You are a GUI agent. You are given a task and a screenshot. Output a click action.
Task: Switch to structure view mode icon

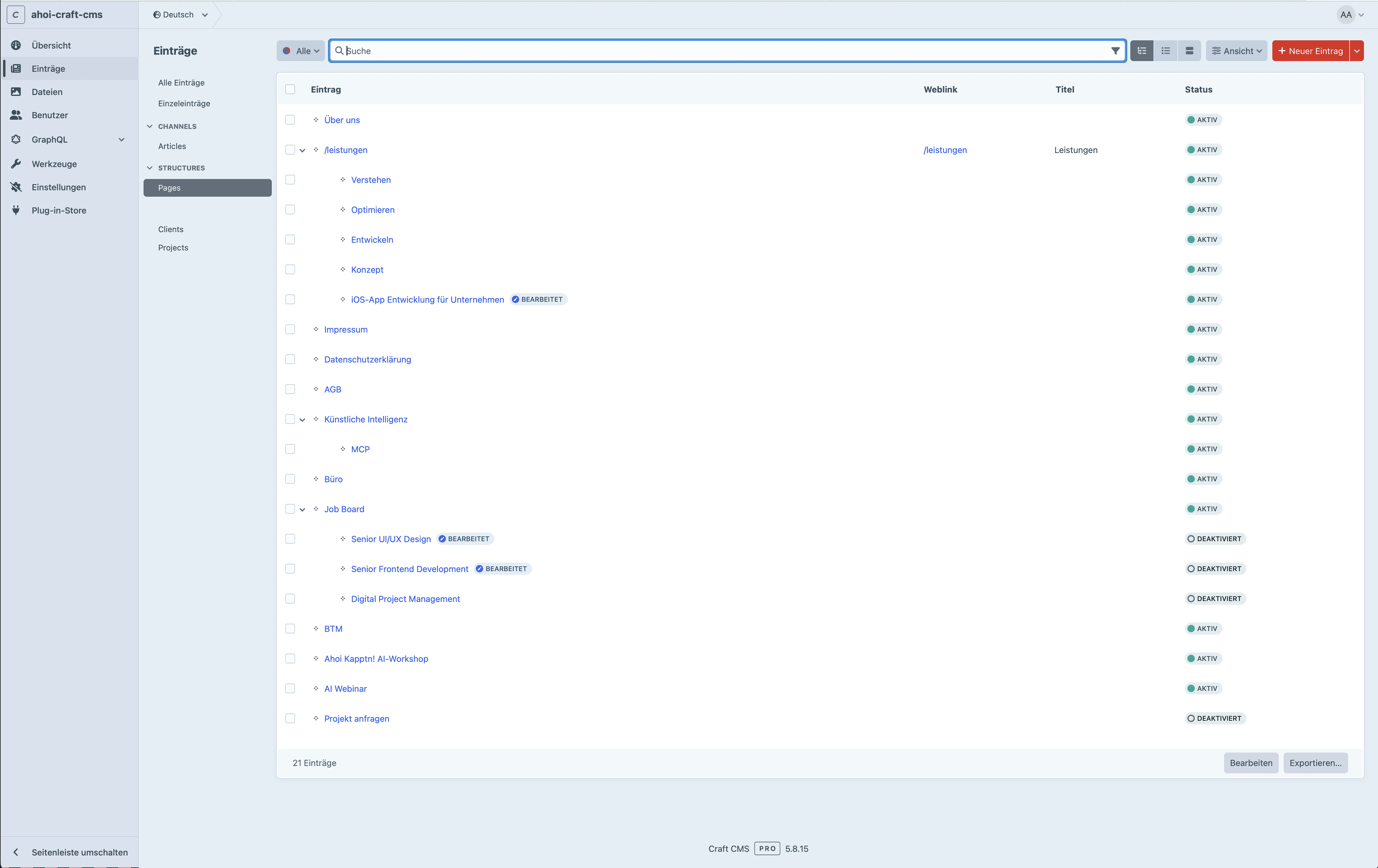click(1142, 51)
